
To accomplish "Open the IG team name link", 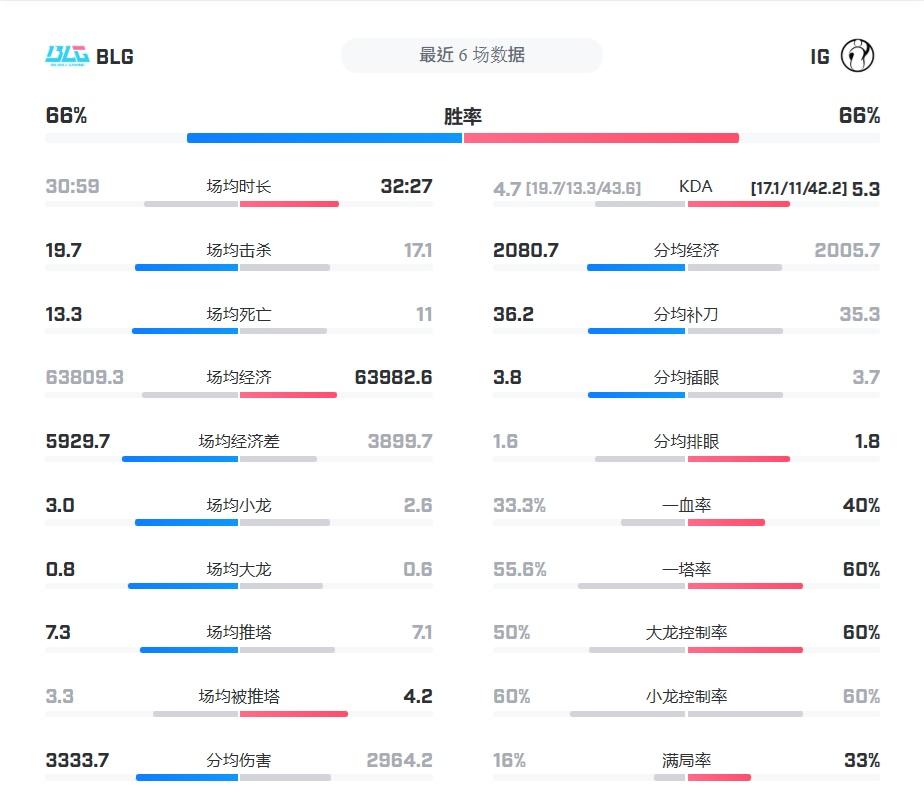I will click(820, 56).
